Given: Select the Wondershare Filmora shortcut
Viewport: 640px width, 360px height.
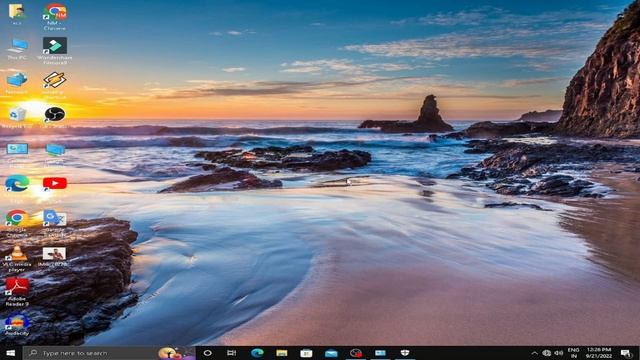Looking at the screenshot, I should tap(55, 50).
